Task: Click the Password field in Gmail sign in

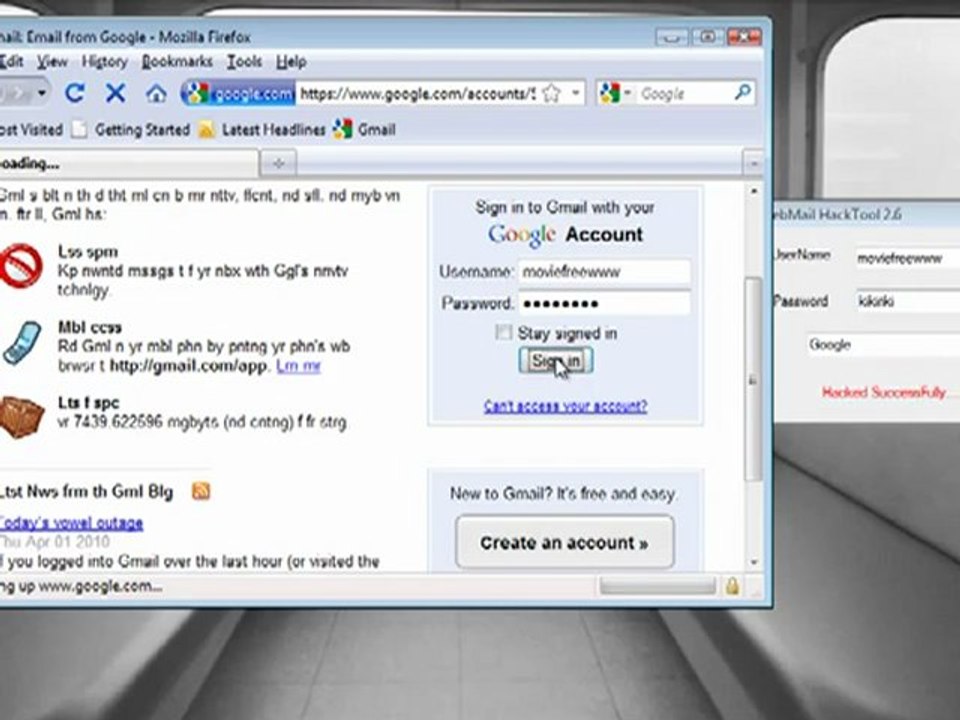Action: [x=605, y=303]
